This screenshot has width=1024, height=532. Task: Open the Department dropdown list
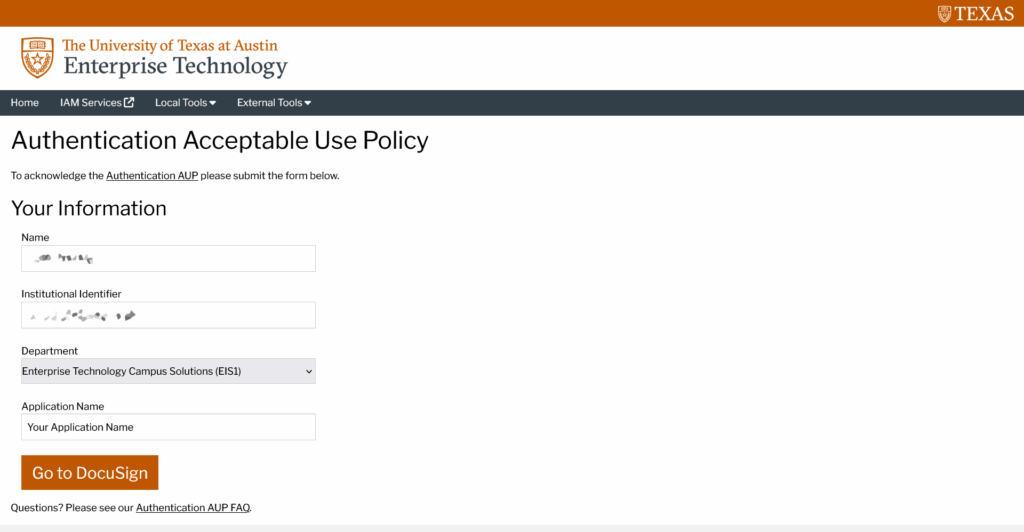[168, 371]
